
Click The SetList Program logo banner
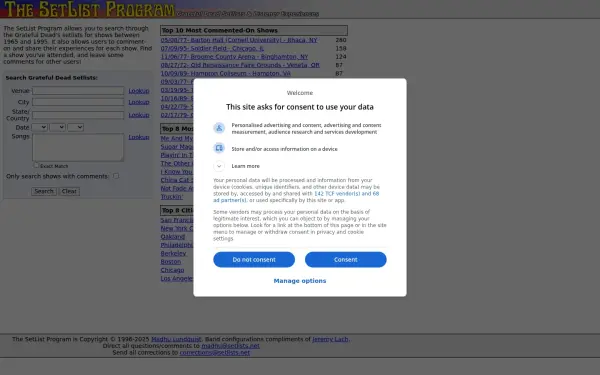89,9
